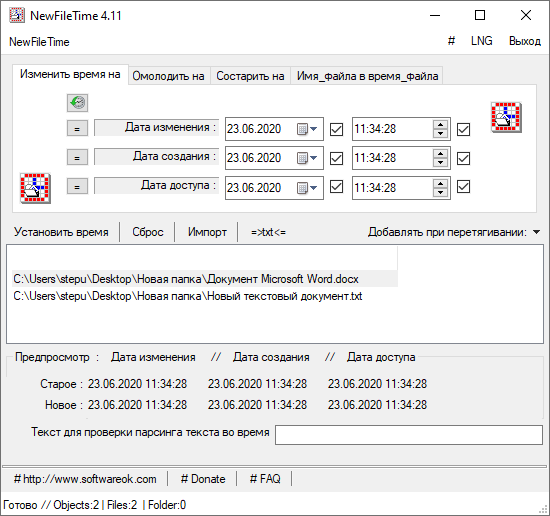Screen dimensions: 550x516
Task: Toggle the date checkbox for Дата доступа
Action: (x=336, y=187)
